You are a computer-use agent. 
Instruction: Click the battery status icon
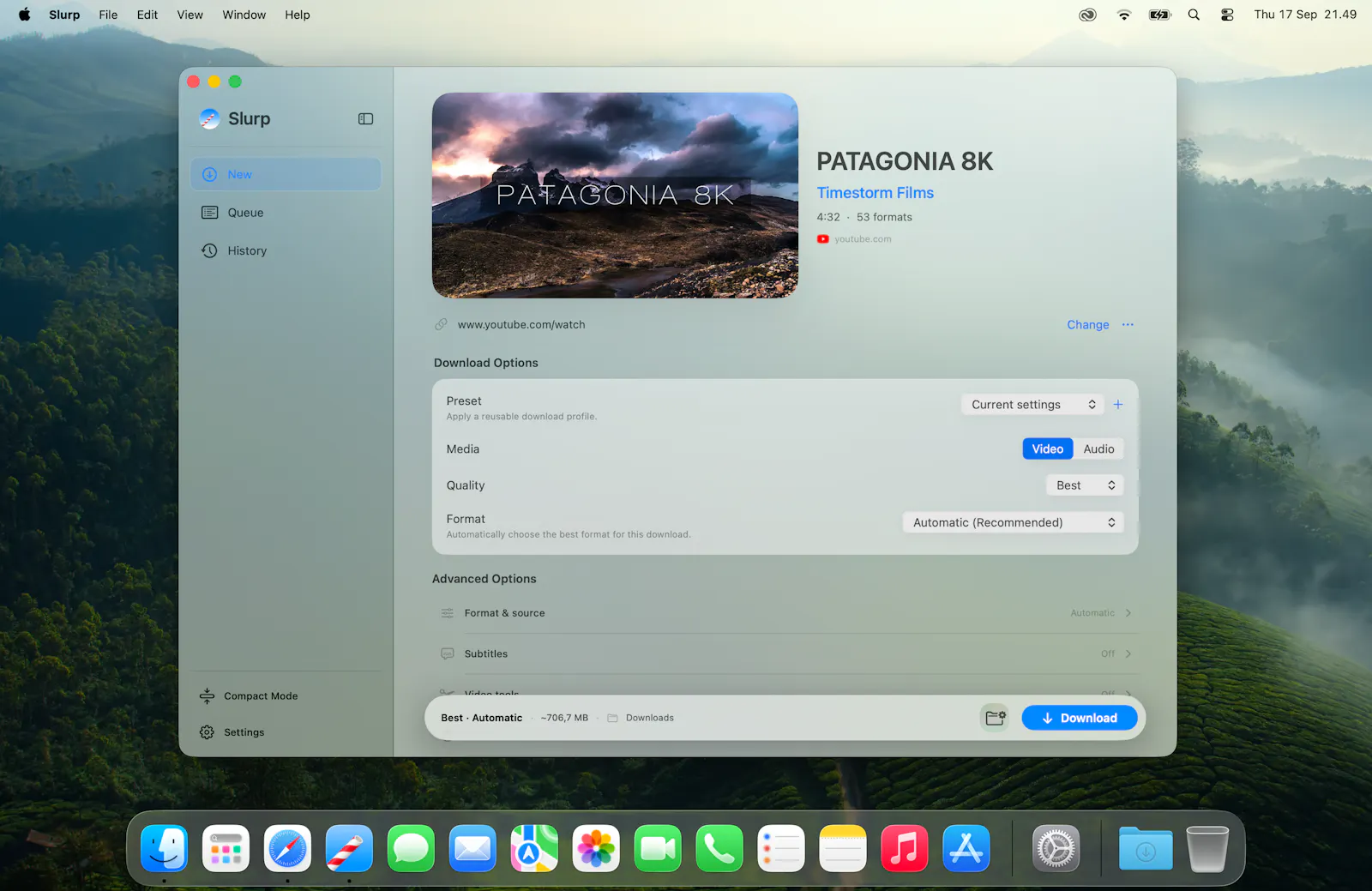tap(1160, 15)
